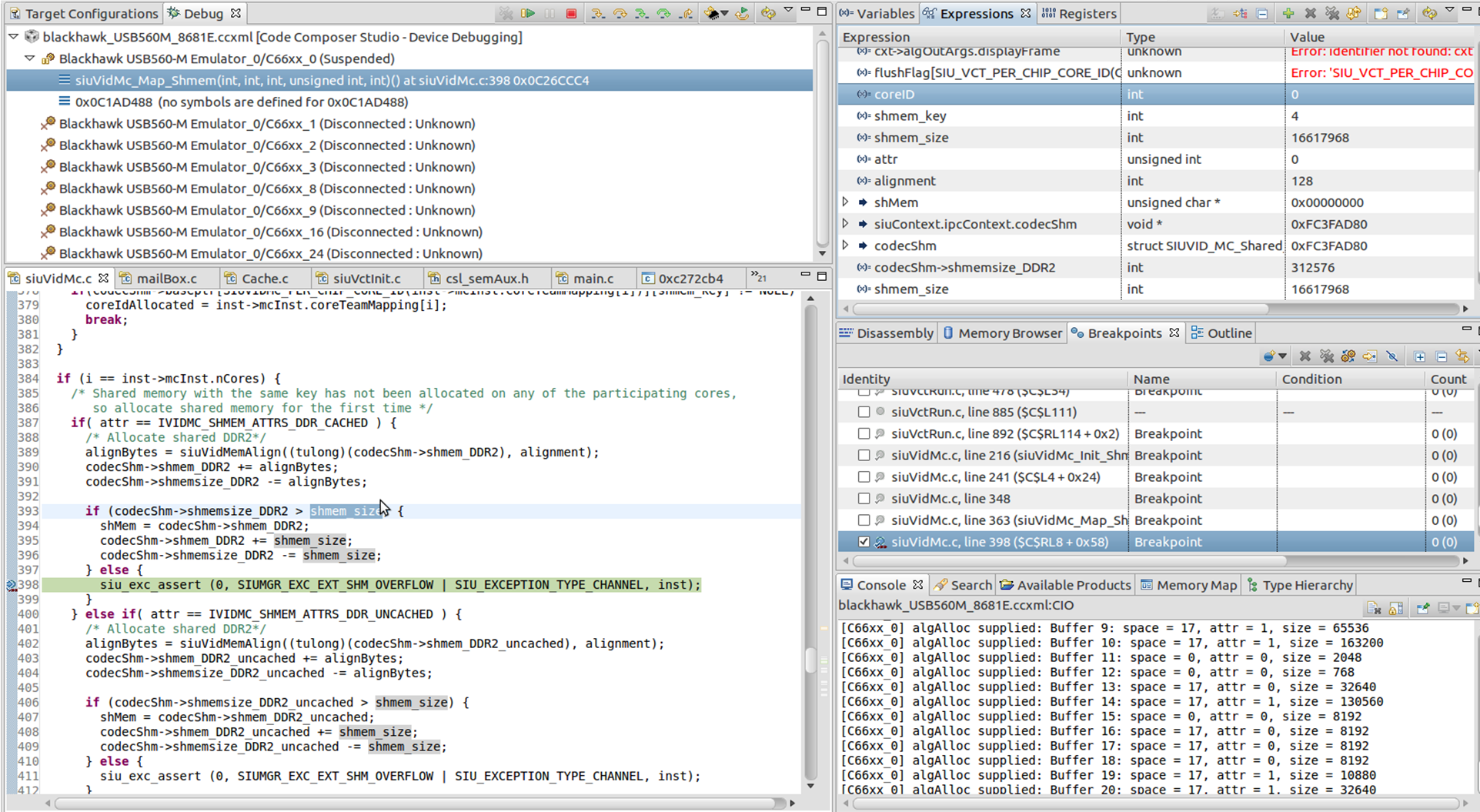Expand all in Breakpoints view
1480x812 pixels.
tap(1419, 356)
